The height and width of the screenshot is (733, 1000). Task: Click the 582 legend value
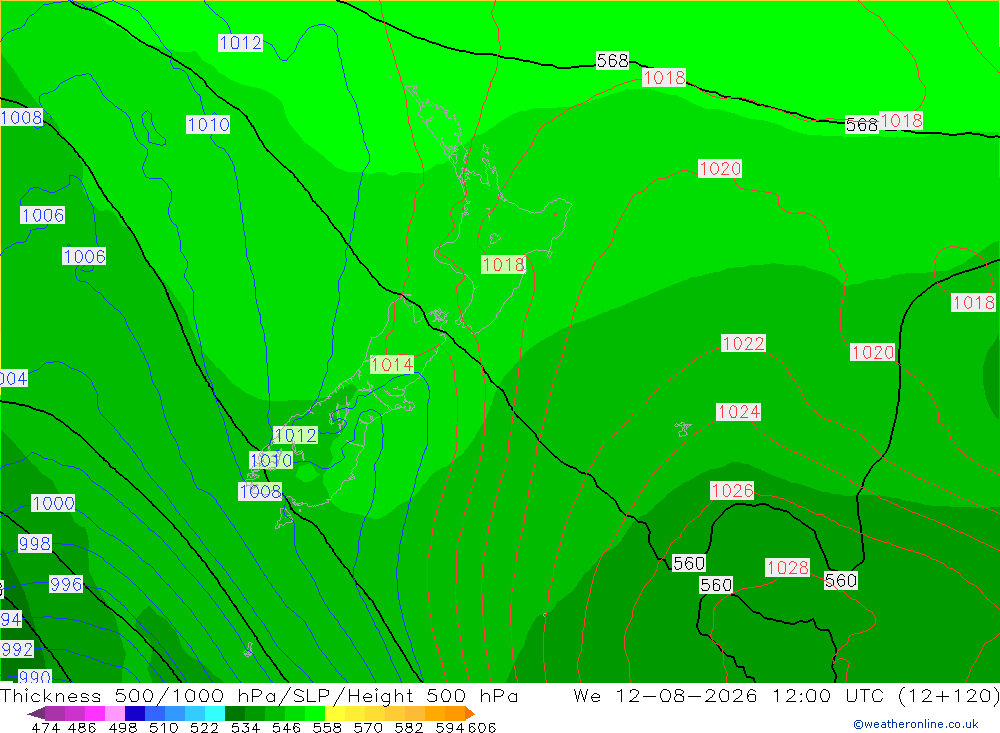(x=409, y=727)
